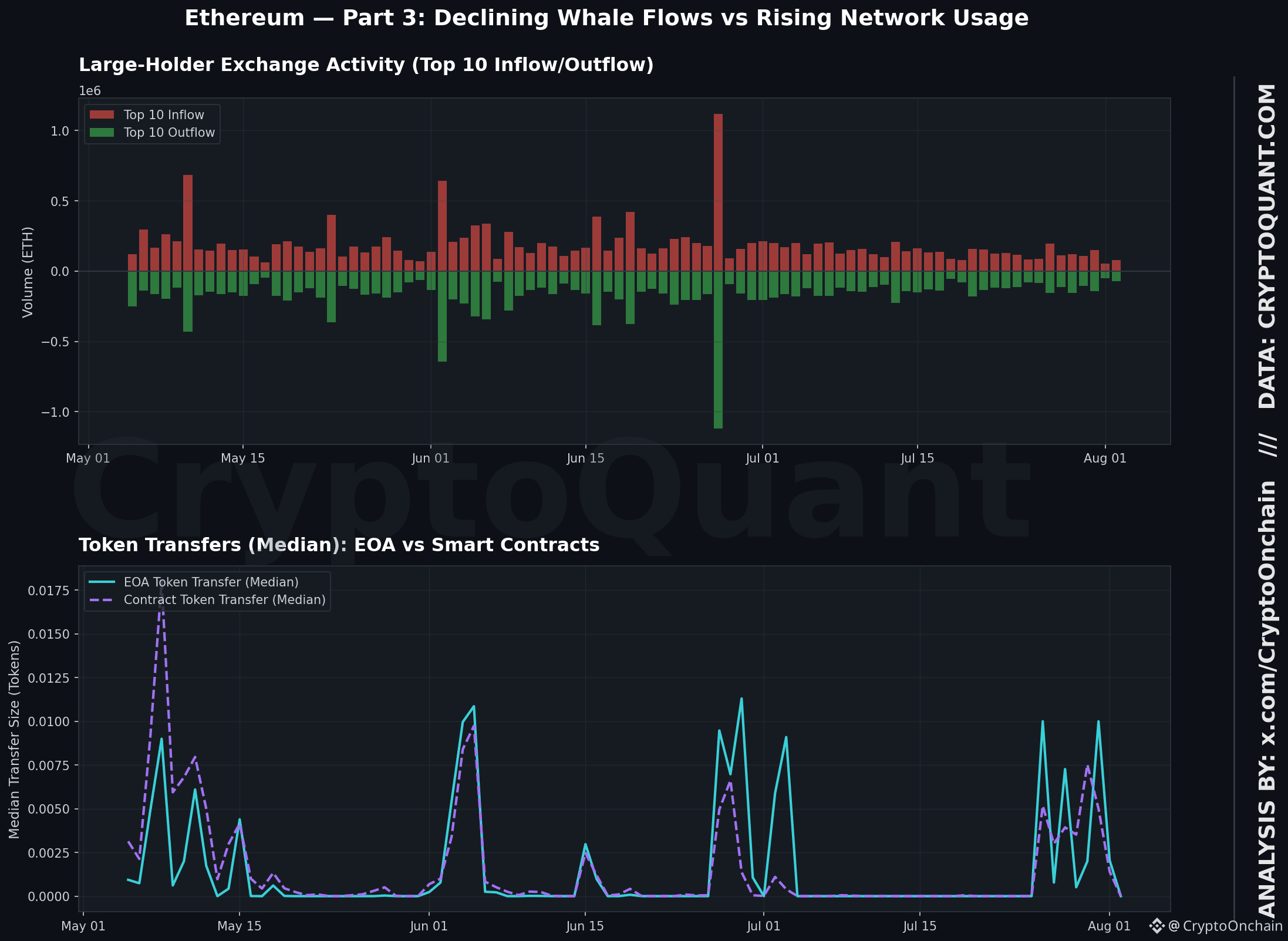Select the main title starting with "Ethereum — Part 3"
Viewport: 1288px width, 941px height.
coord(606,18)
